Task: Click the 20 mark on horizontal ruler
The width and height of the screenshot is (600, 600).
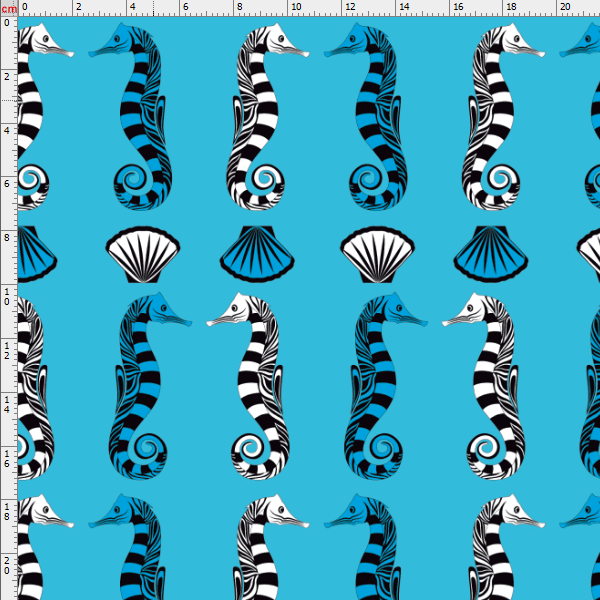Action: pos(565,7)
